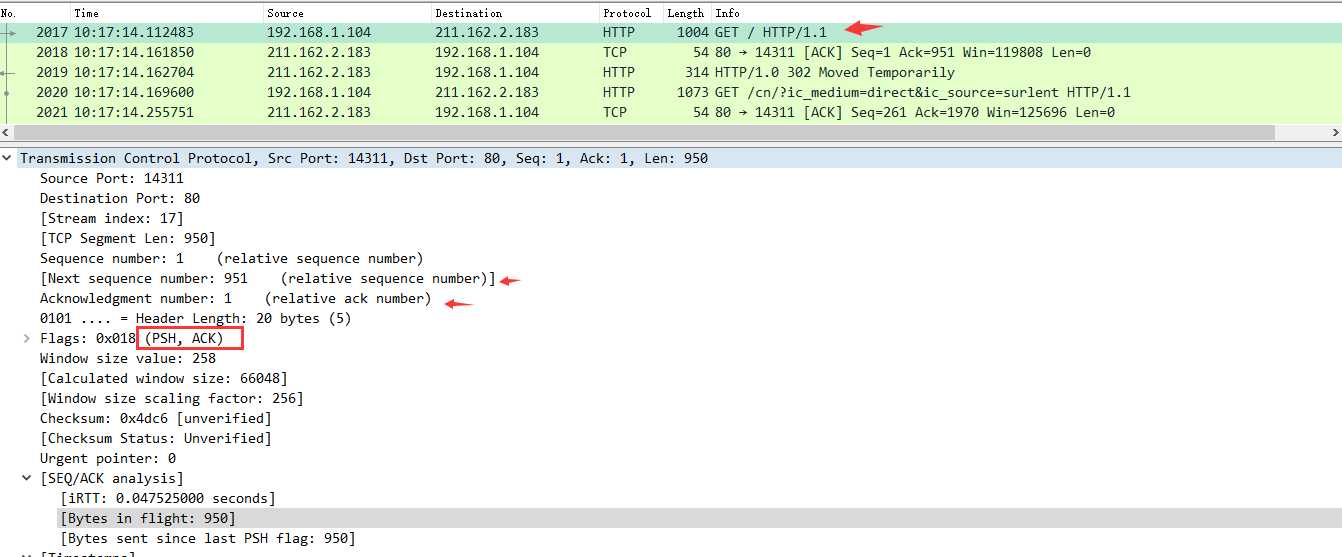Screen dimensions: 1342x557
Task: Click the right scroll arrow of packet list
Action: [x=1335, y=132]
